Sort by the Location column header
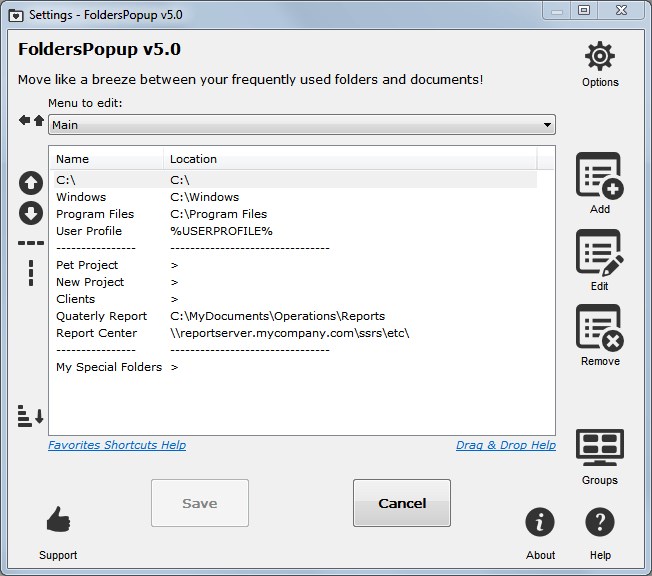Image resolution: width=652 pixels, height=576 pixels. tap(350, 159)
